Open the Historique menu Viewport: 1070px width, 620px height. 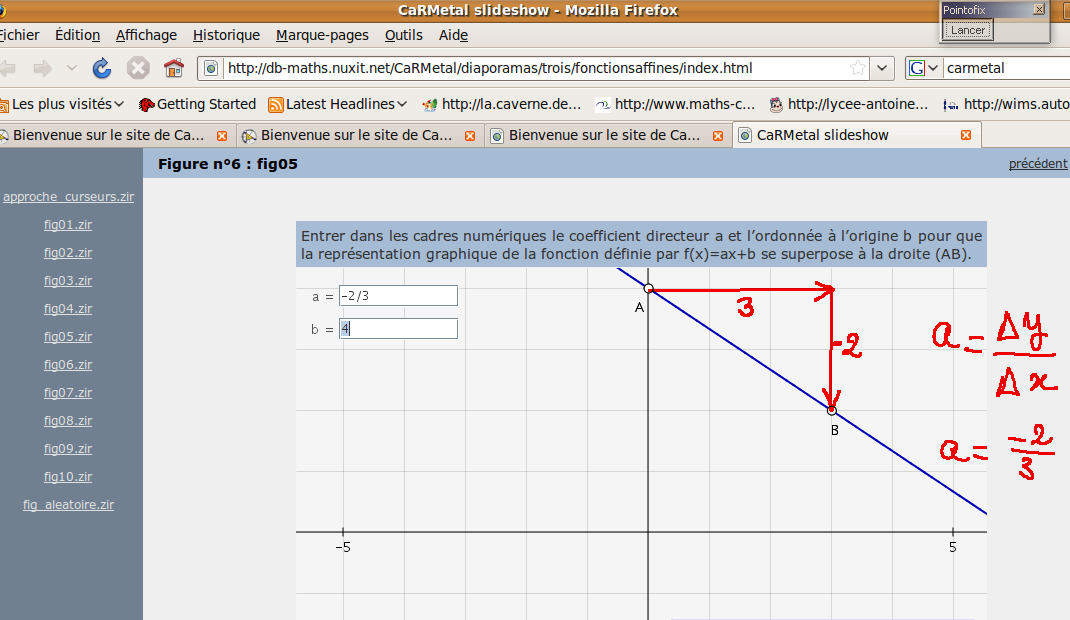coord(226,35)
